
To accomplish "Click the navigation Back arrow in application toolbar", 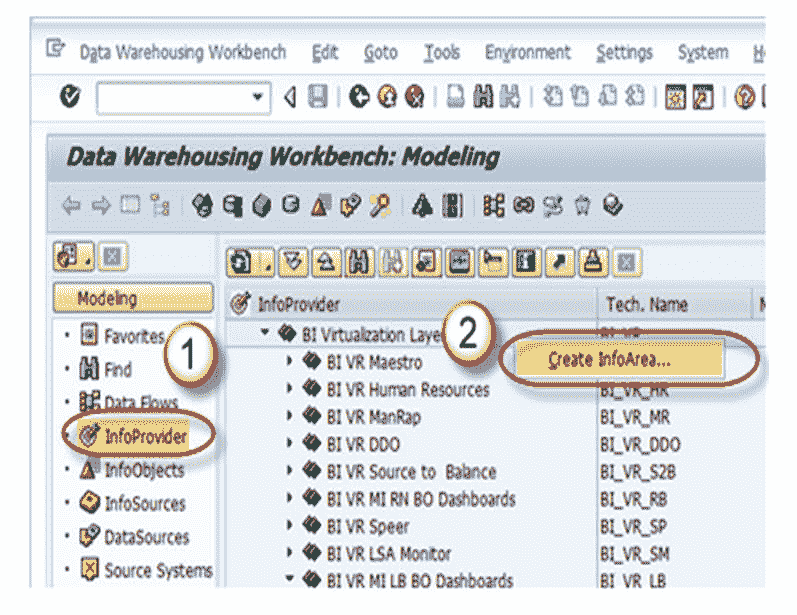I will (x=71, y=206).
